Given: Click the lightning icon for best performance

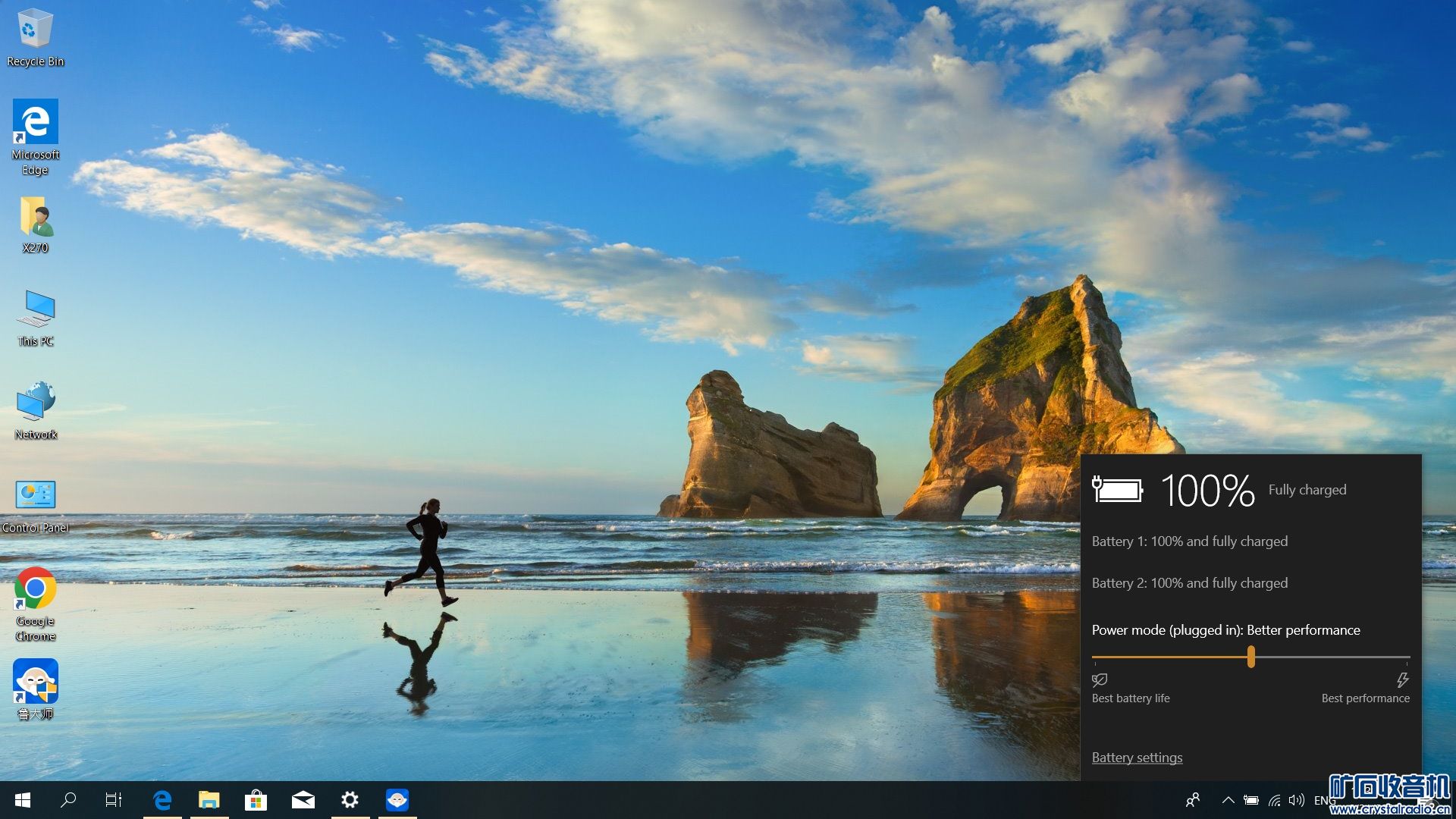Looking at the screenshot, I should 1403,679.
